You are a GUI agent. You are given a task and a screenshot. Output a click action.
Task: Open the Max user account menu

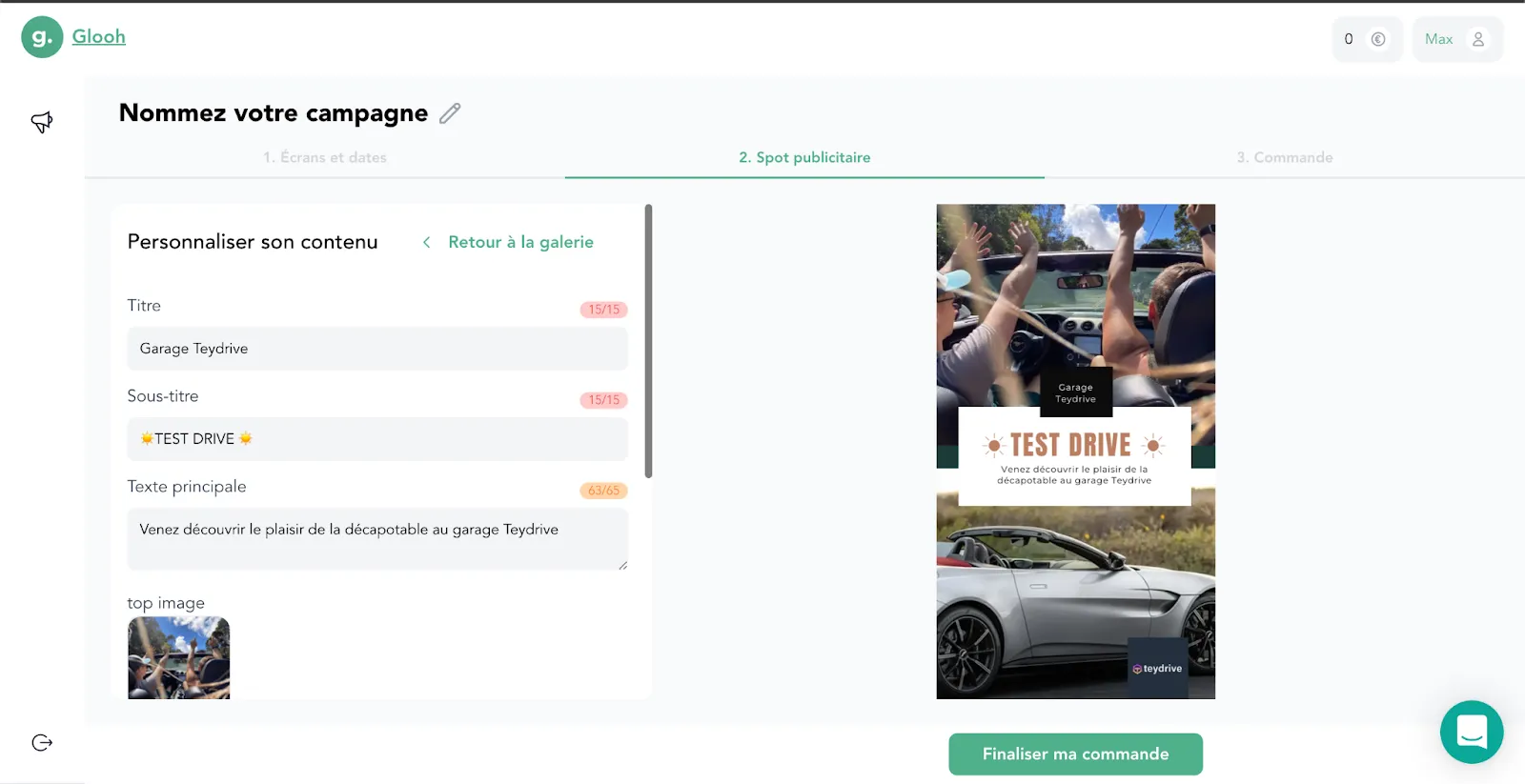click(x=1457, y=39)
